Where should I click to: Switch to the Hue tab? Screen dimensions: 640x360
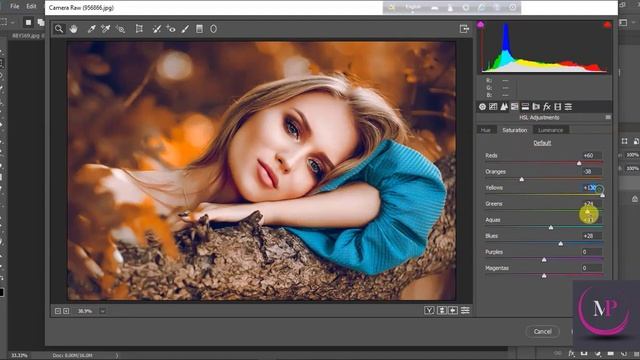pyautogui.click(x=486, y=130)
